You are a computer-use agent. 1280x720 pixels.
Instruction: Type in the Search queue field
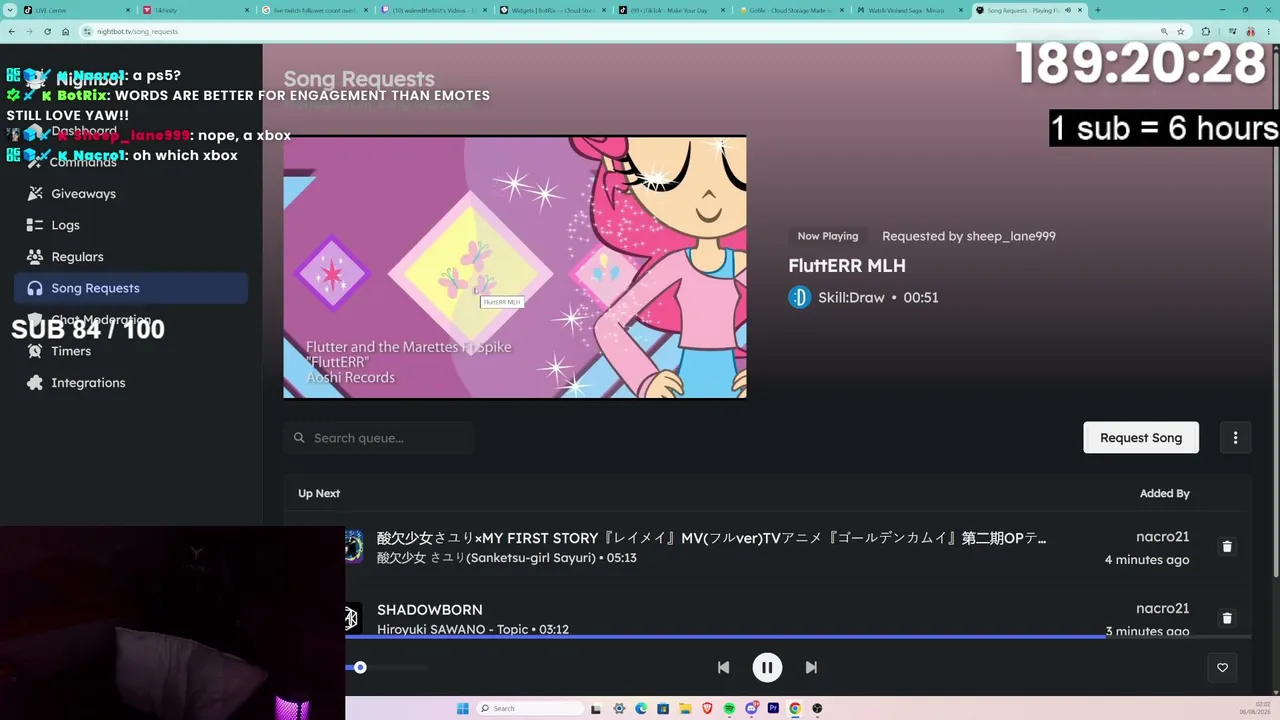pyautogui.click(x=379, y=438)
